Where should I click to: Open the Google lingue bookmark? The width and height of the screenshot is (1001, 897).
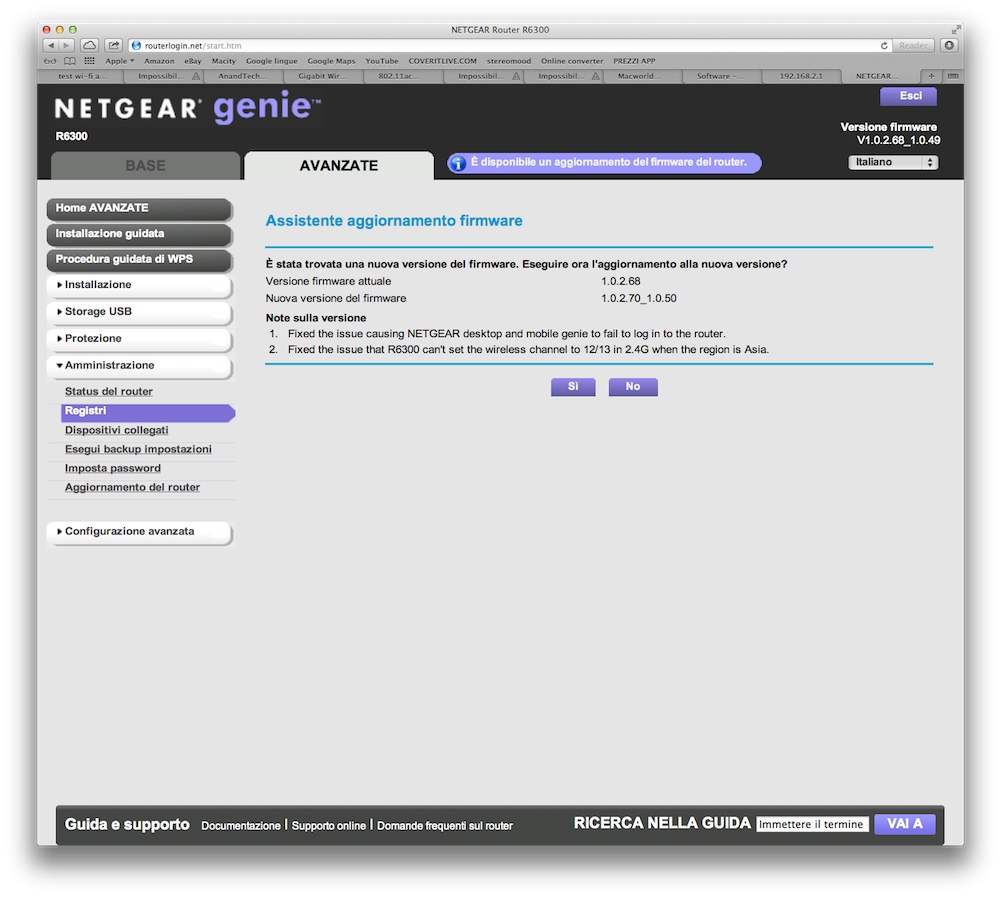(271, 61)
